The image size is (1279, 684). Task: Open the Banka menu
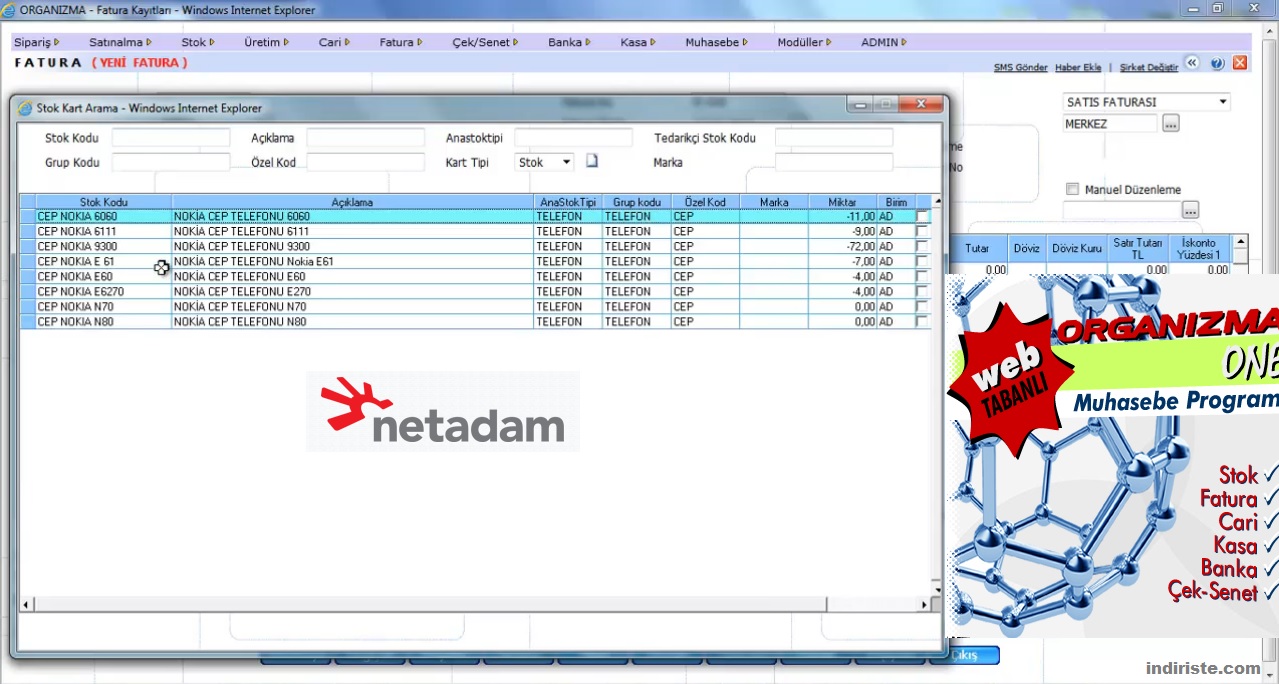coord(569,42)
